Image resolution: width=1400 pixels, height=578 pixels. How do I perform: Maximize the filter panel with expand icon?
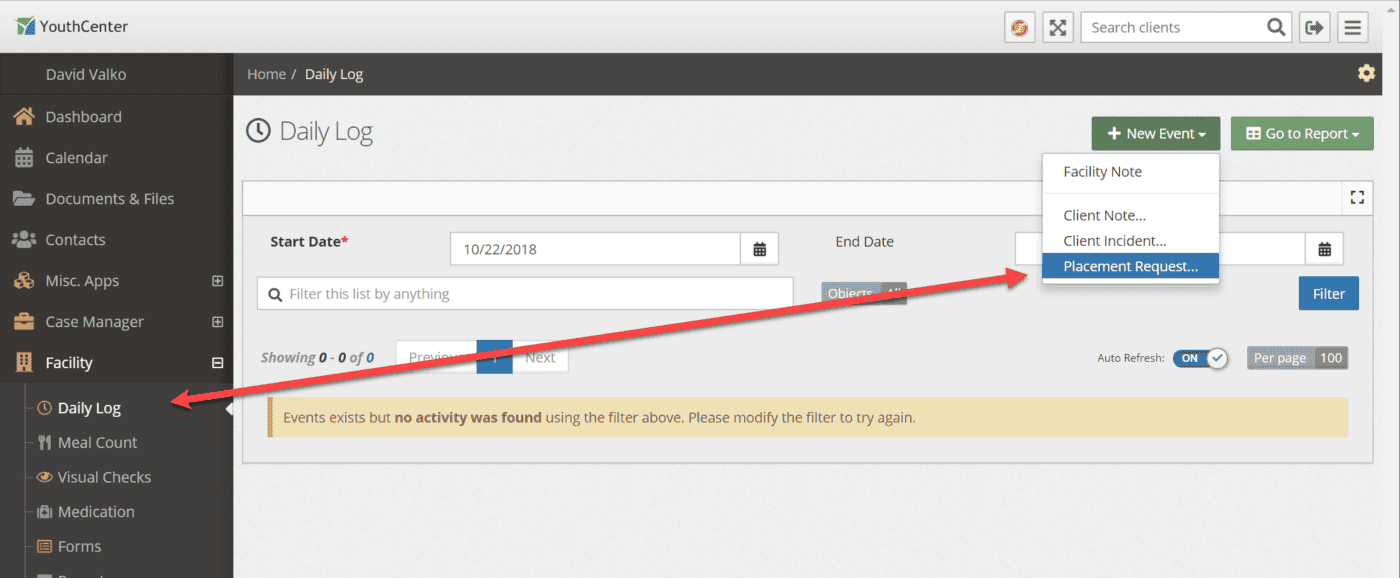coord(1357,197)
